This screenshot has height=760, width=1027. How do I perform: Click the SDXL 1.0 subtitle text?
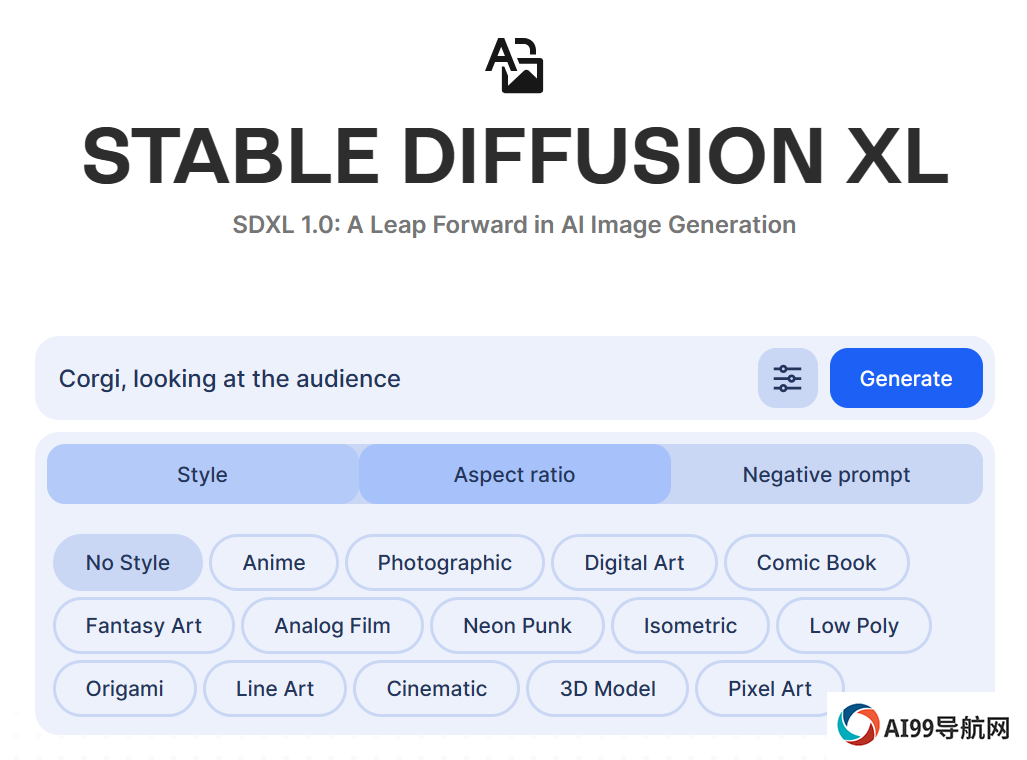point(514,225)
